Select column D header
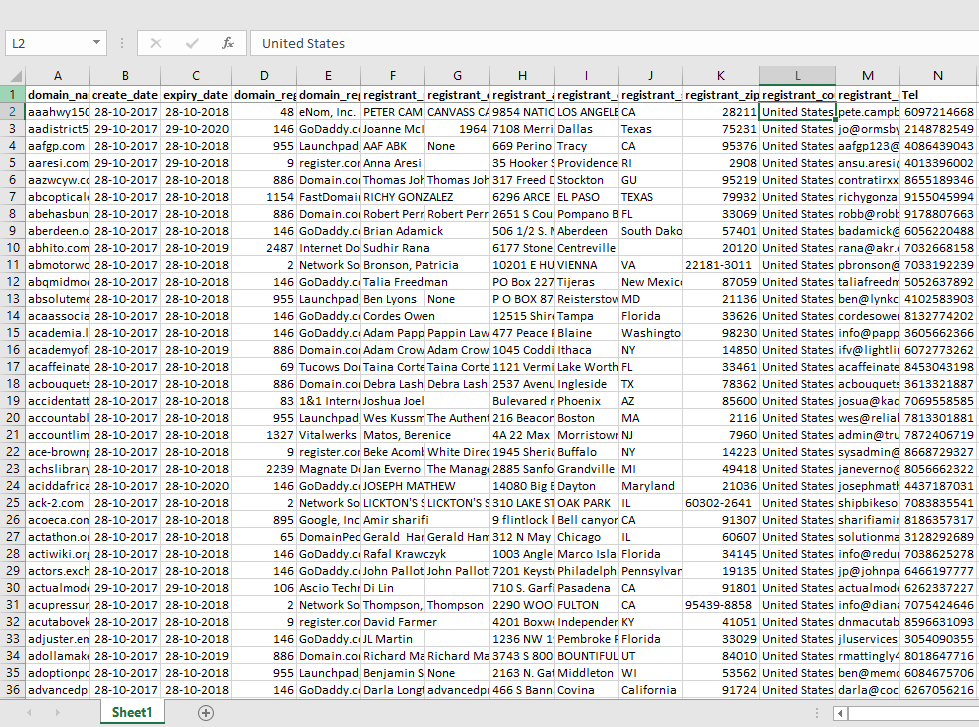Viewport: 979px width, 727px height. [x=264, y=76]
